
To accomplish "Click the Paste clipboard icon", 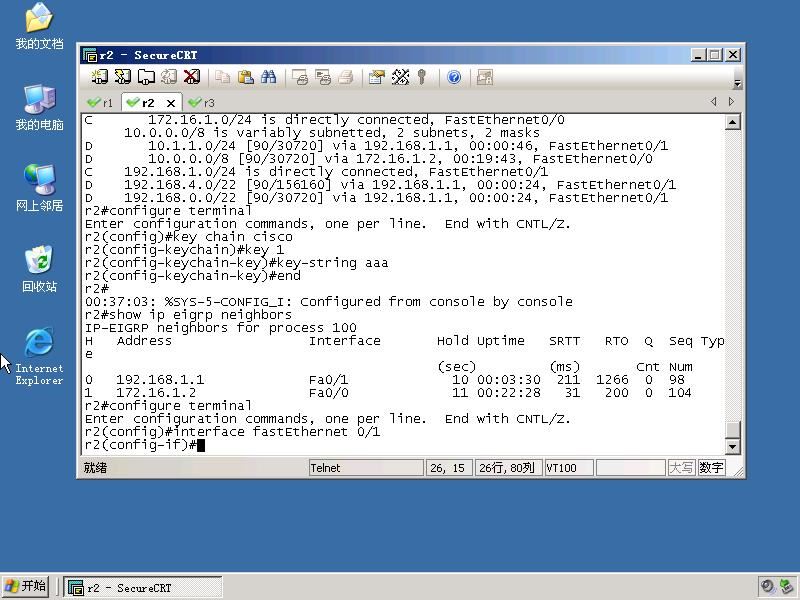I will [245, 77].
